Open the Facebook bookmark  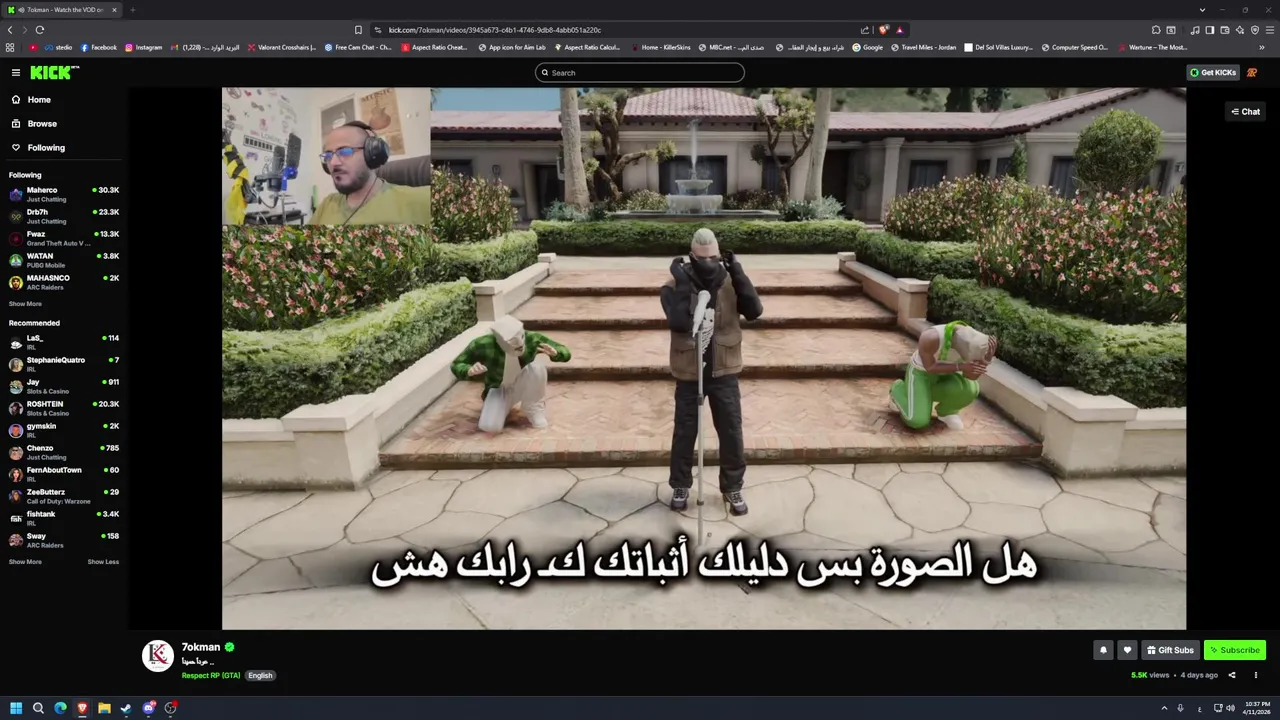tap(99, 47)
